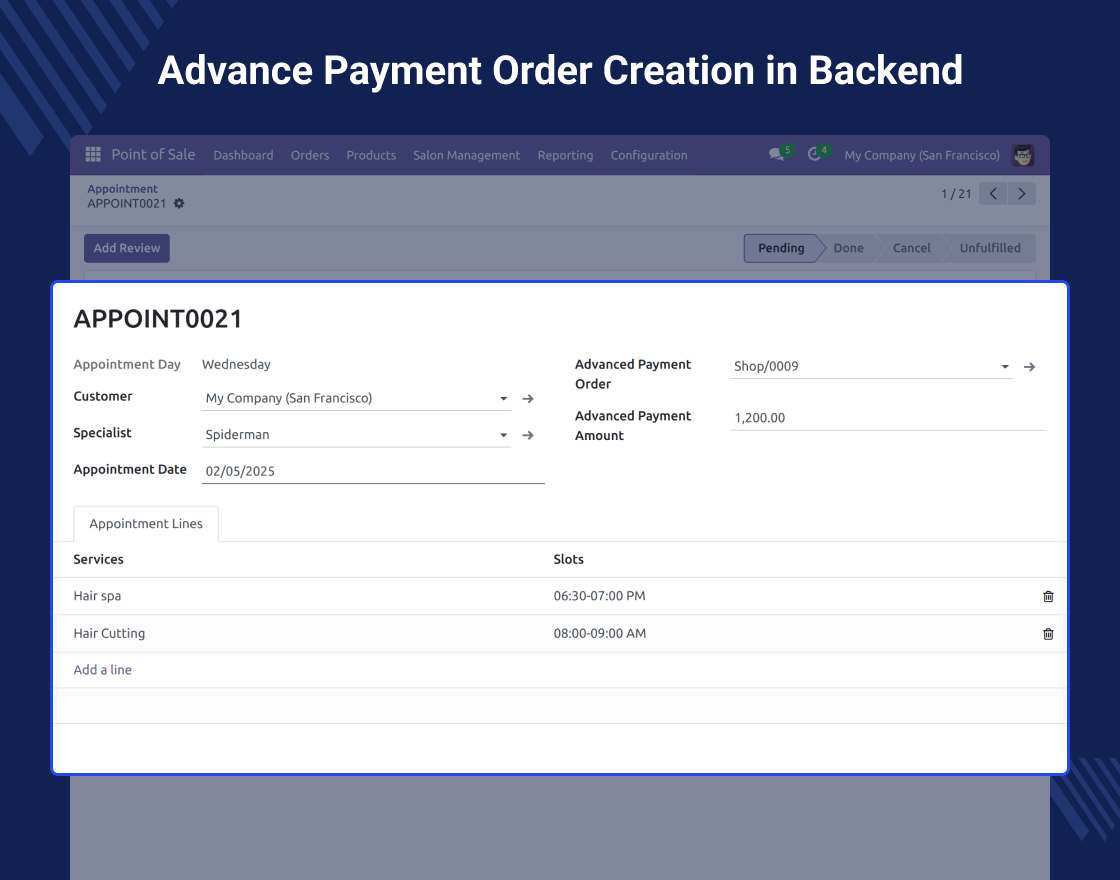
Task: Open Customer record via arrow link icon
Action: pos(528,399)
